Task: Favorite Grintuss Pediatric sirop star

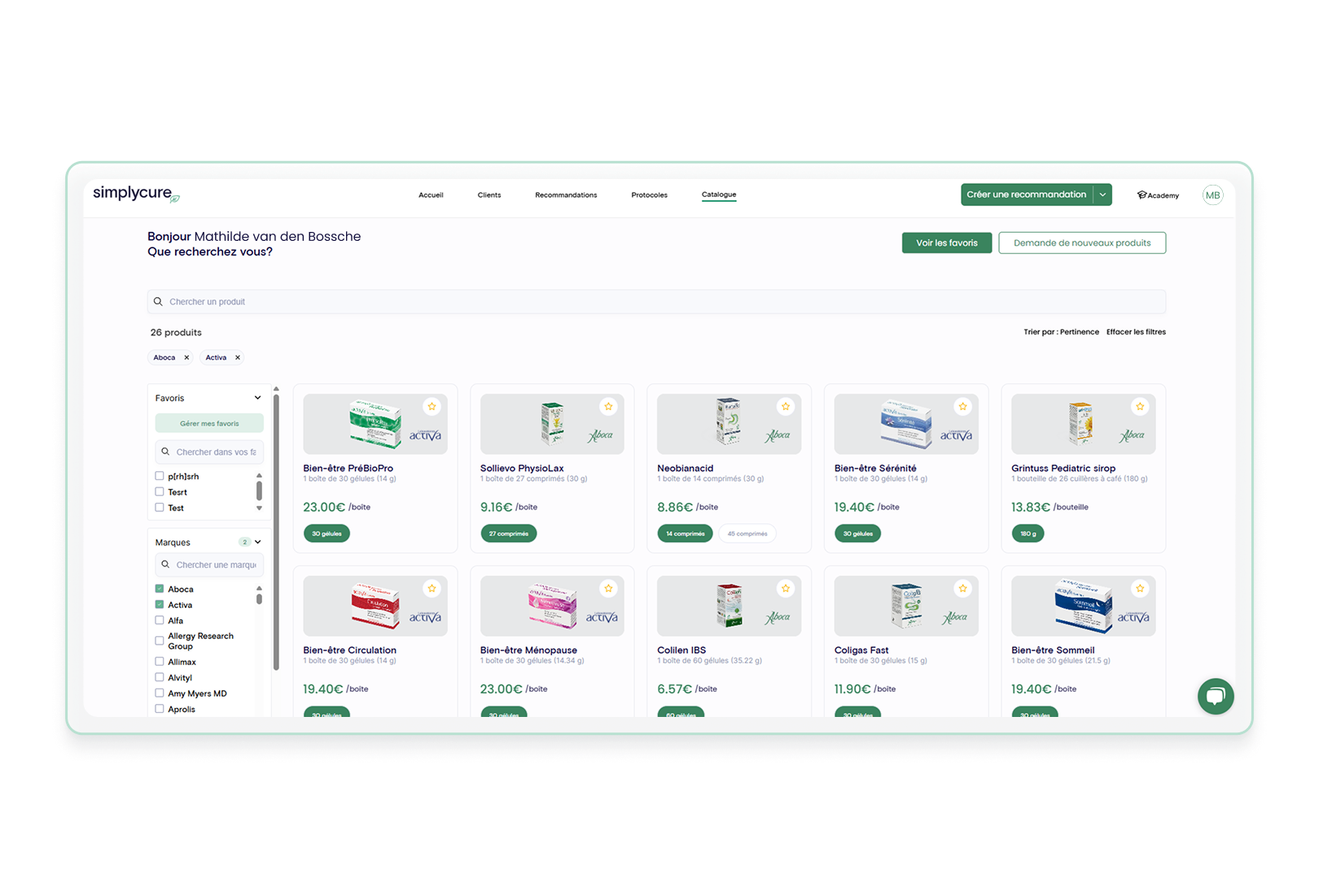Action: point(1140,407)
